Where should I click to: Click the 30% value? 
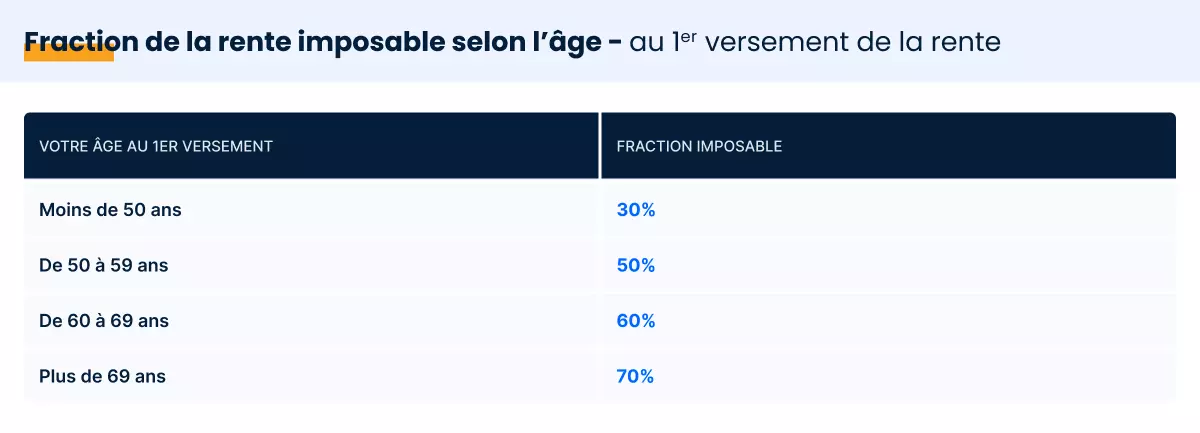click(635, 210)
